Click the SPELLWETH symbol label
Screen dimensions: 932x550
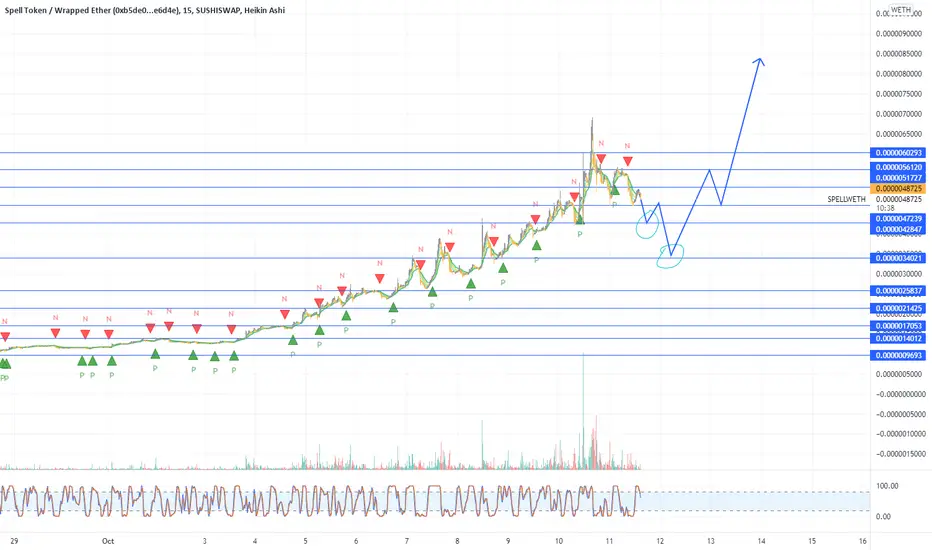(x=846, y=199)
